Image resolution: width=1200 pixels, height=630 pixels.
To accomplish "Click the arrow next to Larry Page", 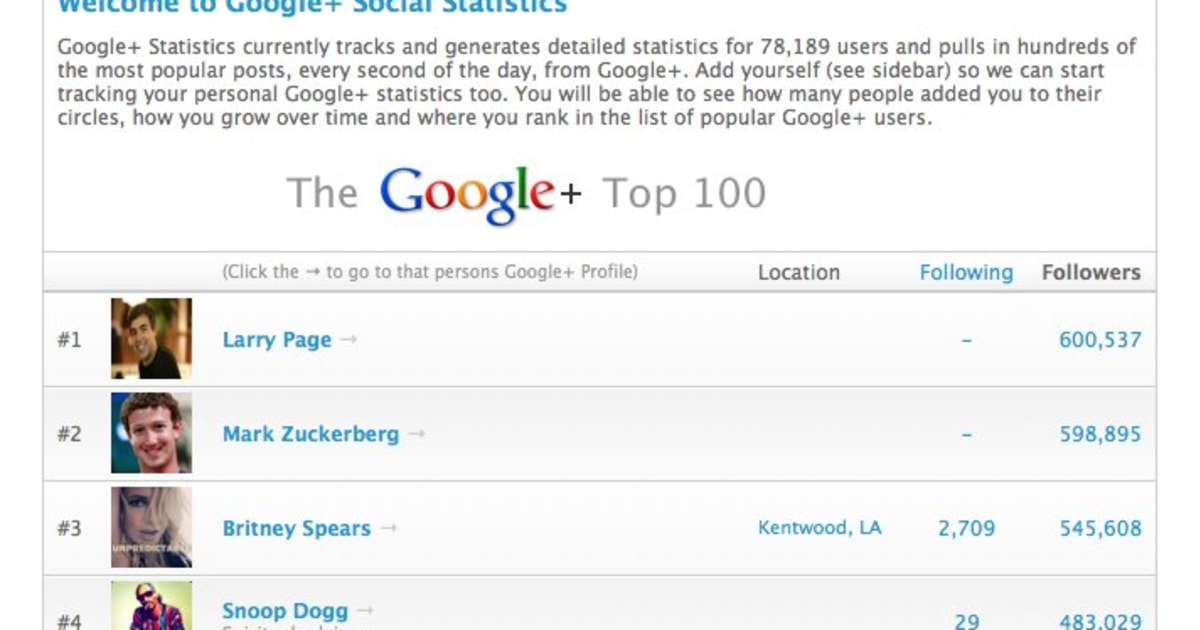I will (348, 340).
